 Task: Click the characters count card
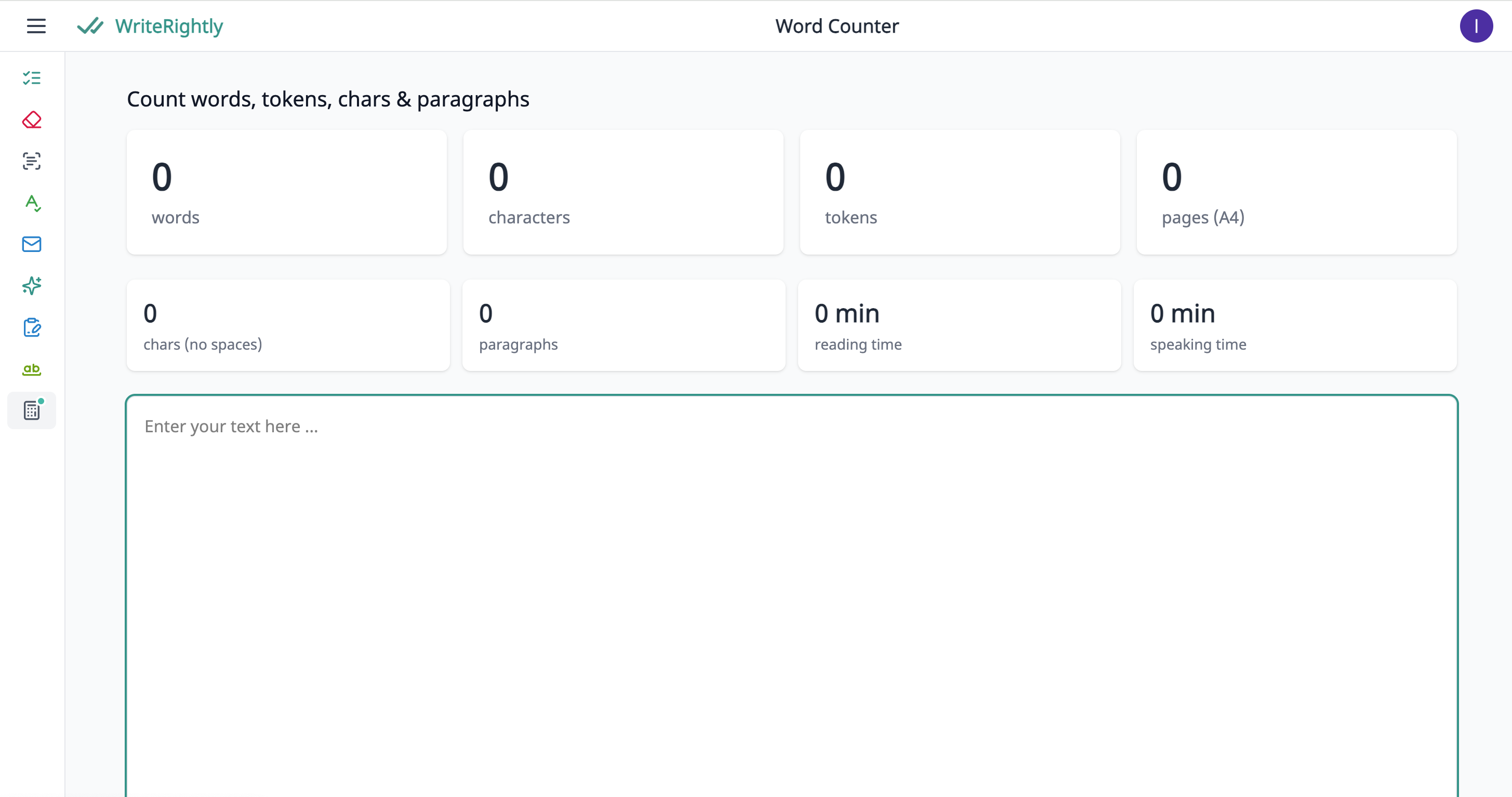[623, 193]
